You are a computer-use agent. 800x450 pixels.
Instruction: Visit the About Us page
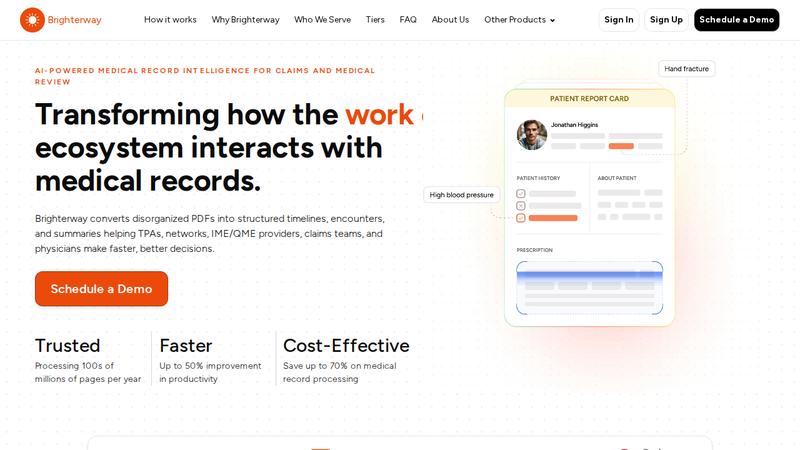pos(450,20)
